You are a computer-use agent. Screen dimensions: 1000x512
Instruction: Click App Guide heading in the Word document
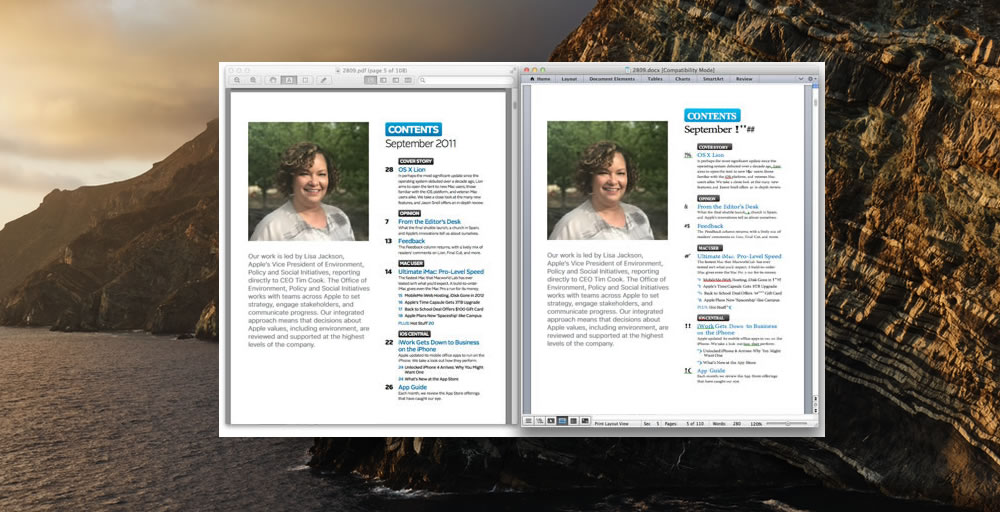point(711,370)
